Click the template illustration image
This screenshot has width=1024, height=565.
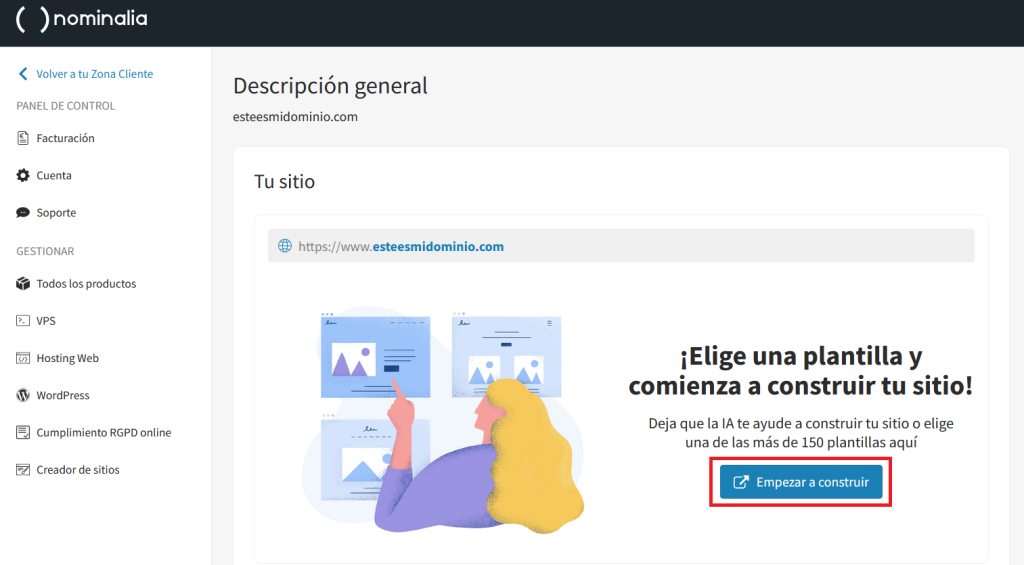[x=443, y=420]
